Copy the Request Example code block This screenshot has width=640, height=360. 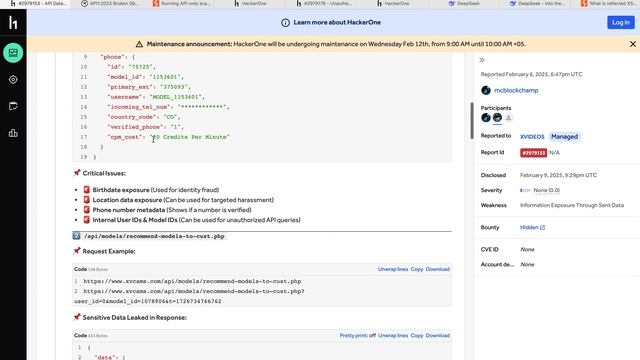pos(417,269)
